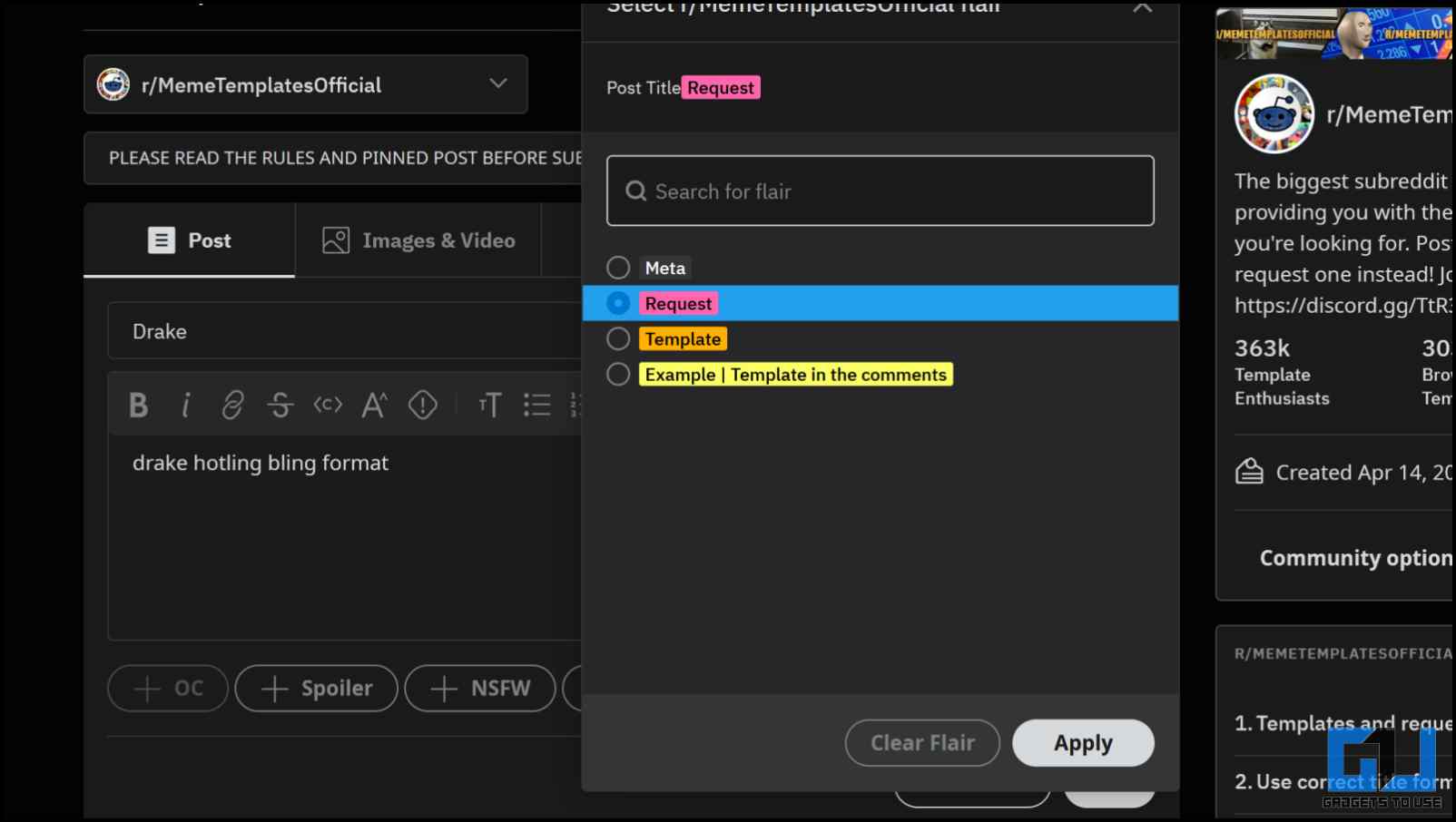The height and width of the screenshot is (822, 1456).
Task: Click the small community icon in the community selector
Action: [x=113, y=84]
